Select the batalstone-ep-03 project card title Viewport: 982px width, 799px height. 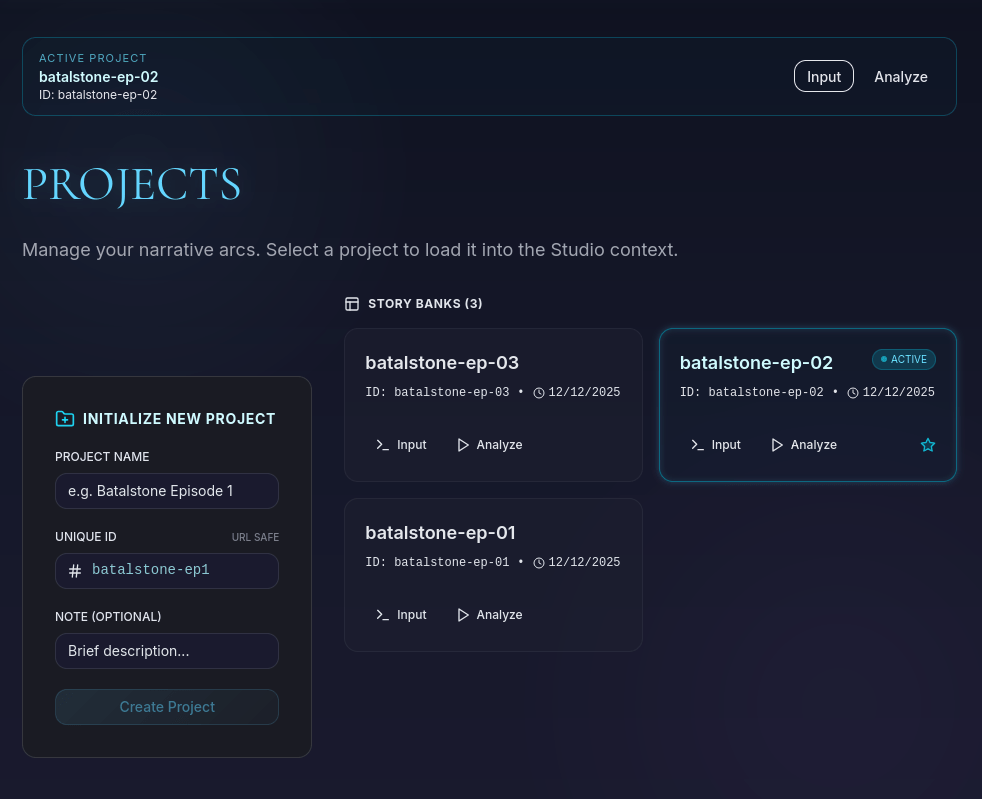[x=442, y=363]
